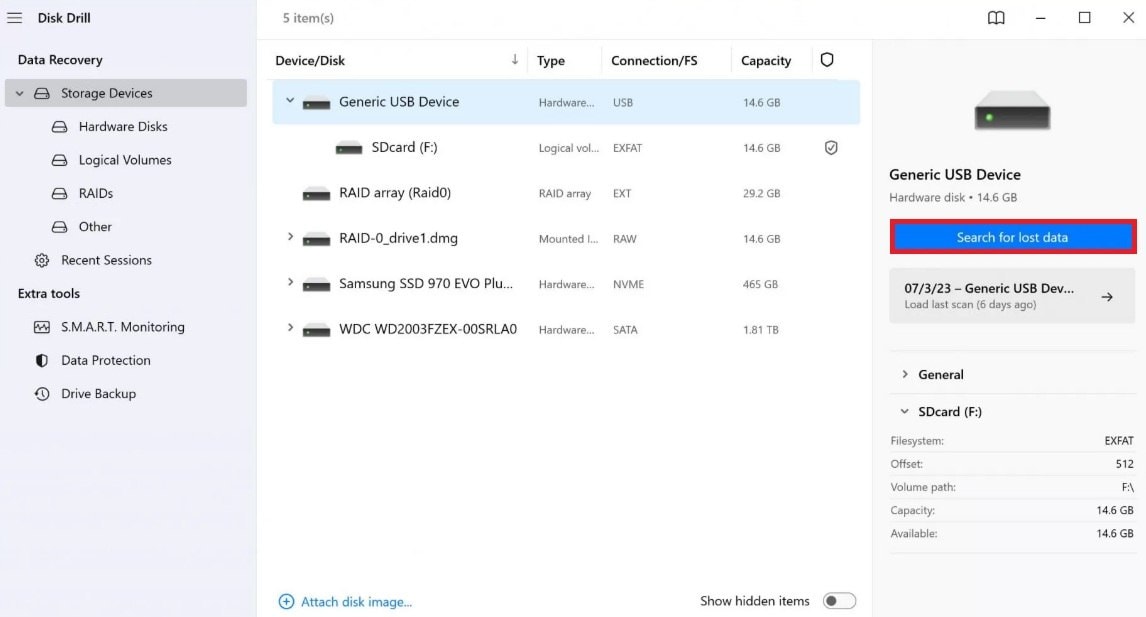The height and width of the screenshot is (617, 1146).
Task: Click the protection shield column header icon
Action: point(827,60)
